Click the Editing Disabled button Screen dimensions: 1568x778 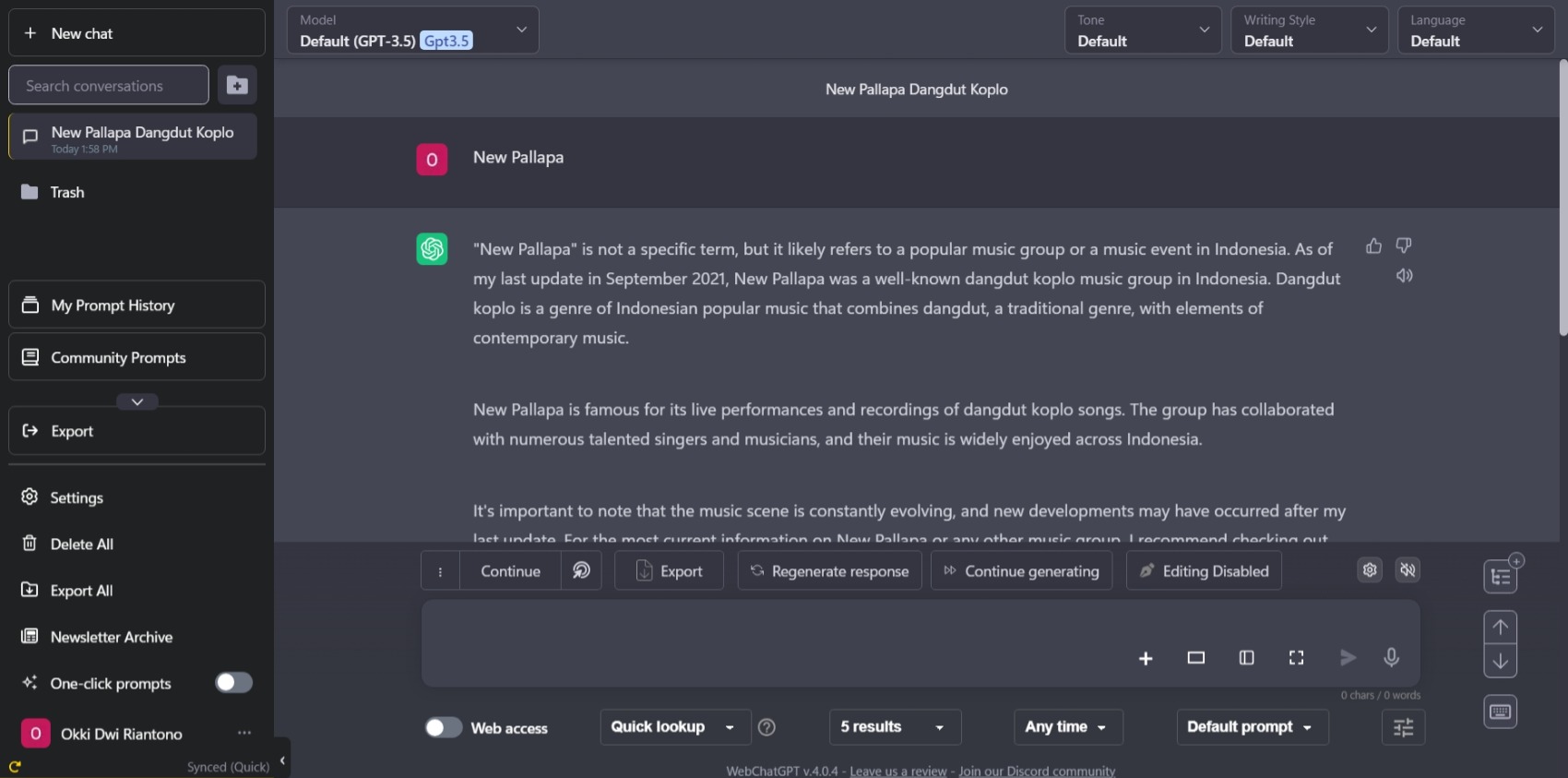(x=1204, y=571)
